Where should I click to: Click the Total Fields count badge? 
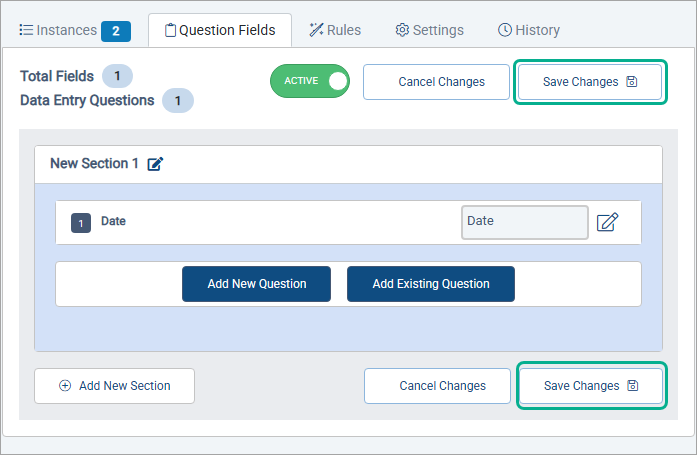point(117,76)
